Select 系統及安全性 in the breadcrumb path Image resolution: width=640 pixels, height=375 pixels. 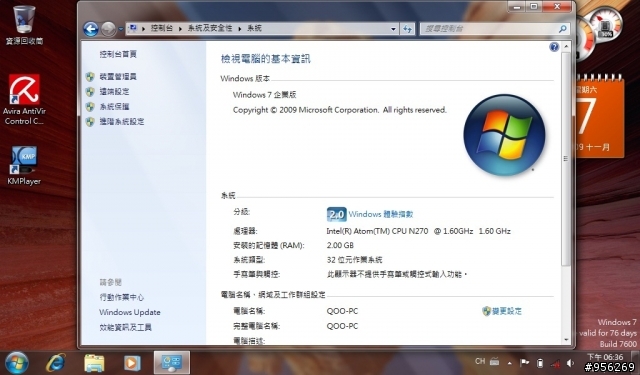[210, 28]
